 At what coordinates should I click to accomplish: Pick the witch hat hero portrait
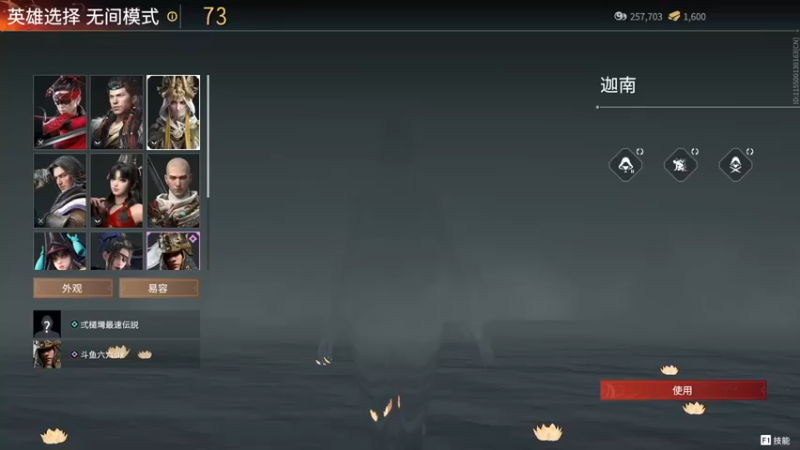[60, 251]
